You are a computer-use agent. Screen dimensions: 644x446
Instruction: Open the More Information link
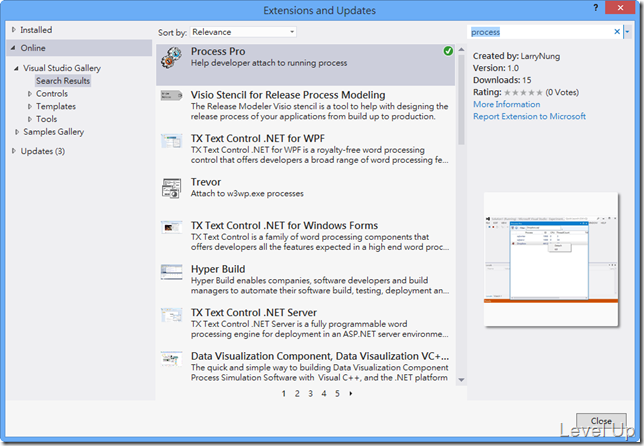[x=506, y=104]
